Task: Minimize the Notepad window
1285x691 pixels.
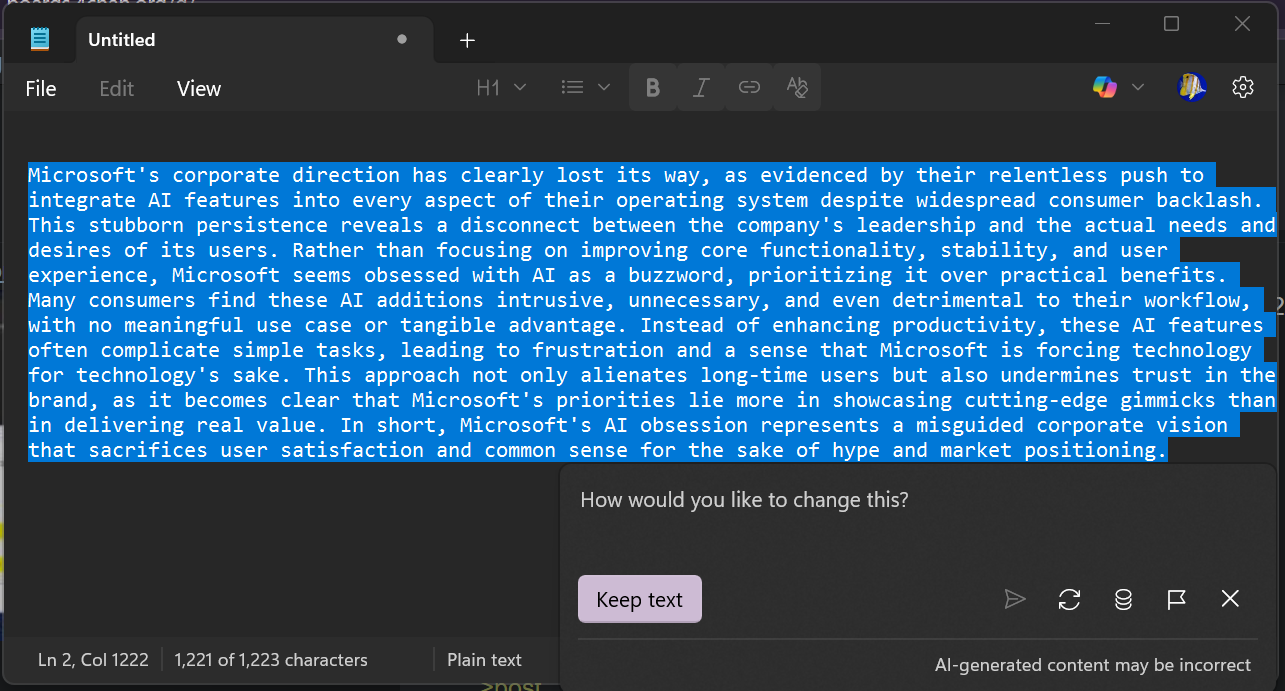Action: pos(1103,24)
